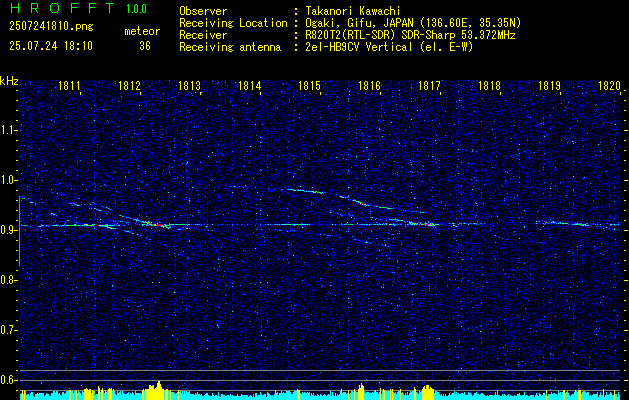629x400 pixels.
Task: Click the name Takanori Kawachi
Action: [x=353, y=11]
